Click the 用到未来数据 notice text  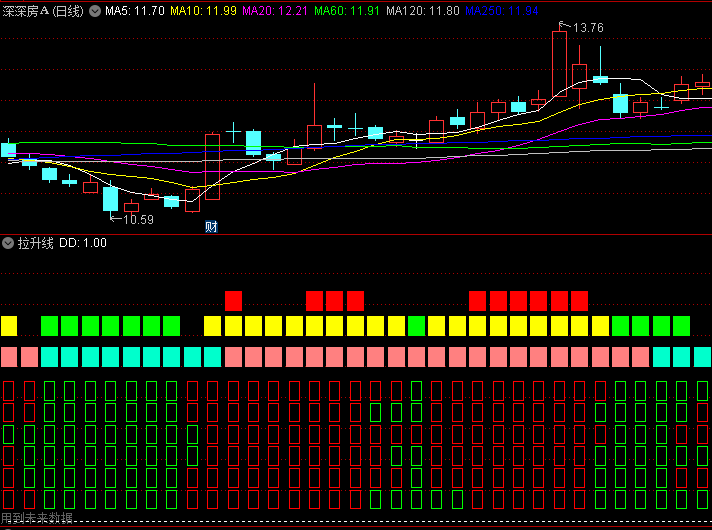tap(37, 518)
